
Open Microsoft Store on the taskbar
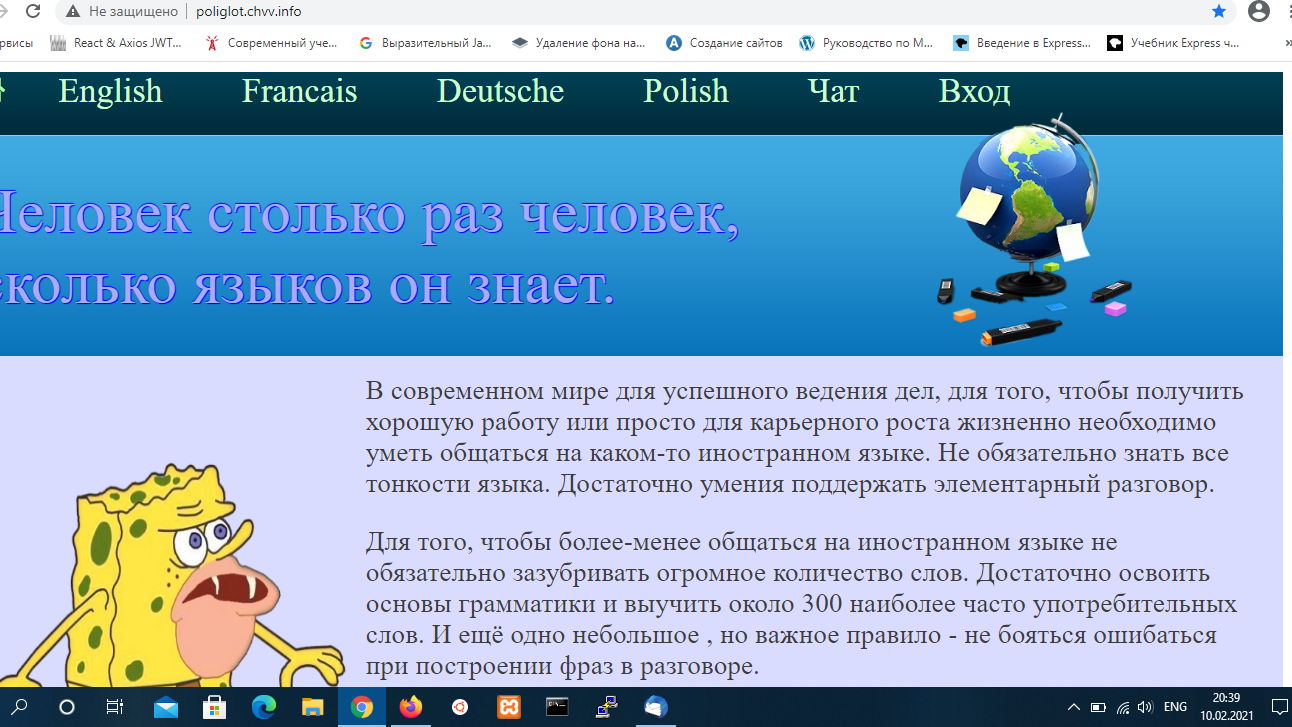[x=214, y=707]
